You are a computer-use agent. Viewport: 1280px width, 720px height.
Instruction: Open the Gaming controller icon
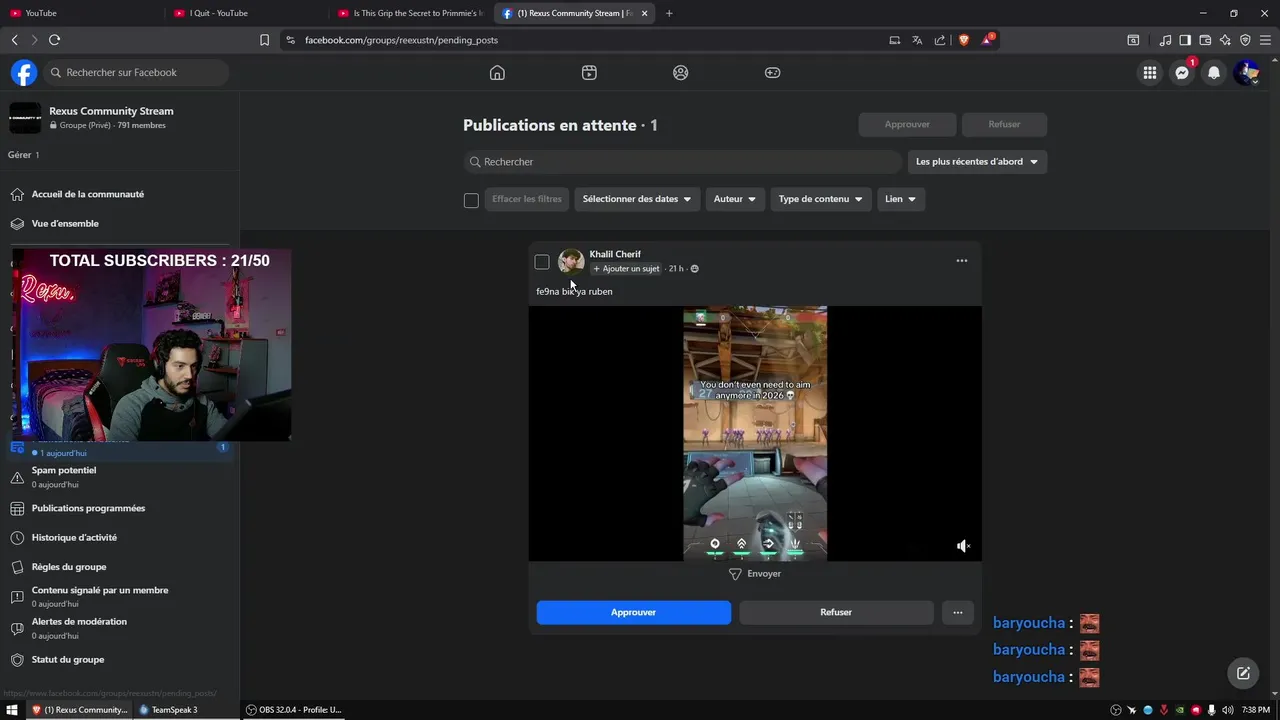[x=773, y=72]
